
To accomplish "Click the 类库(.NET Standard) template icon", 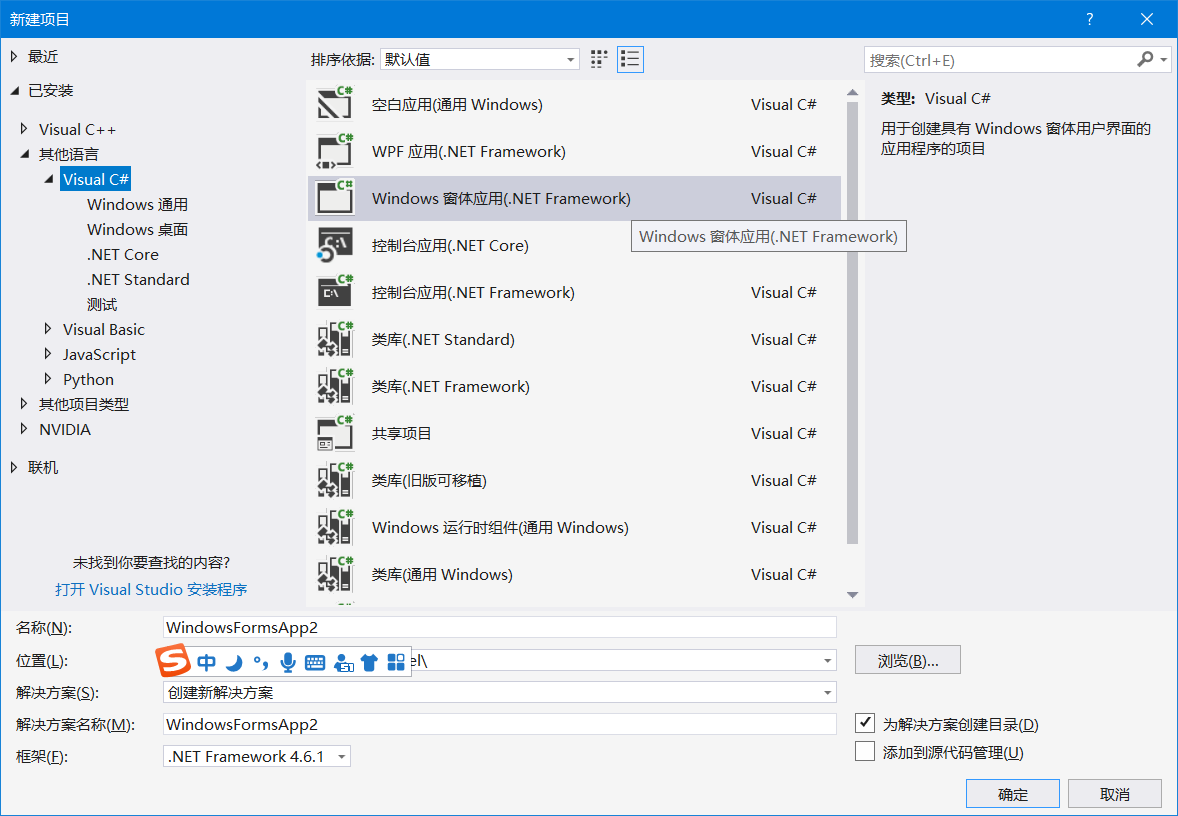I will pos(335,340).
